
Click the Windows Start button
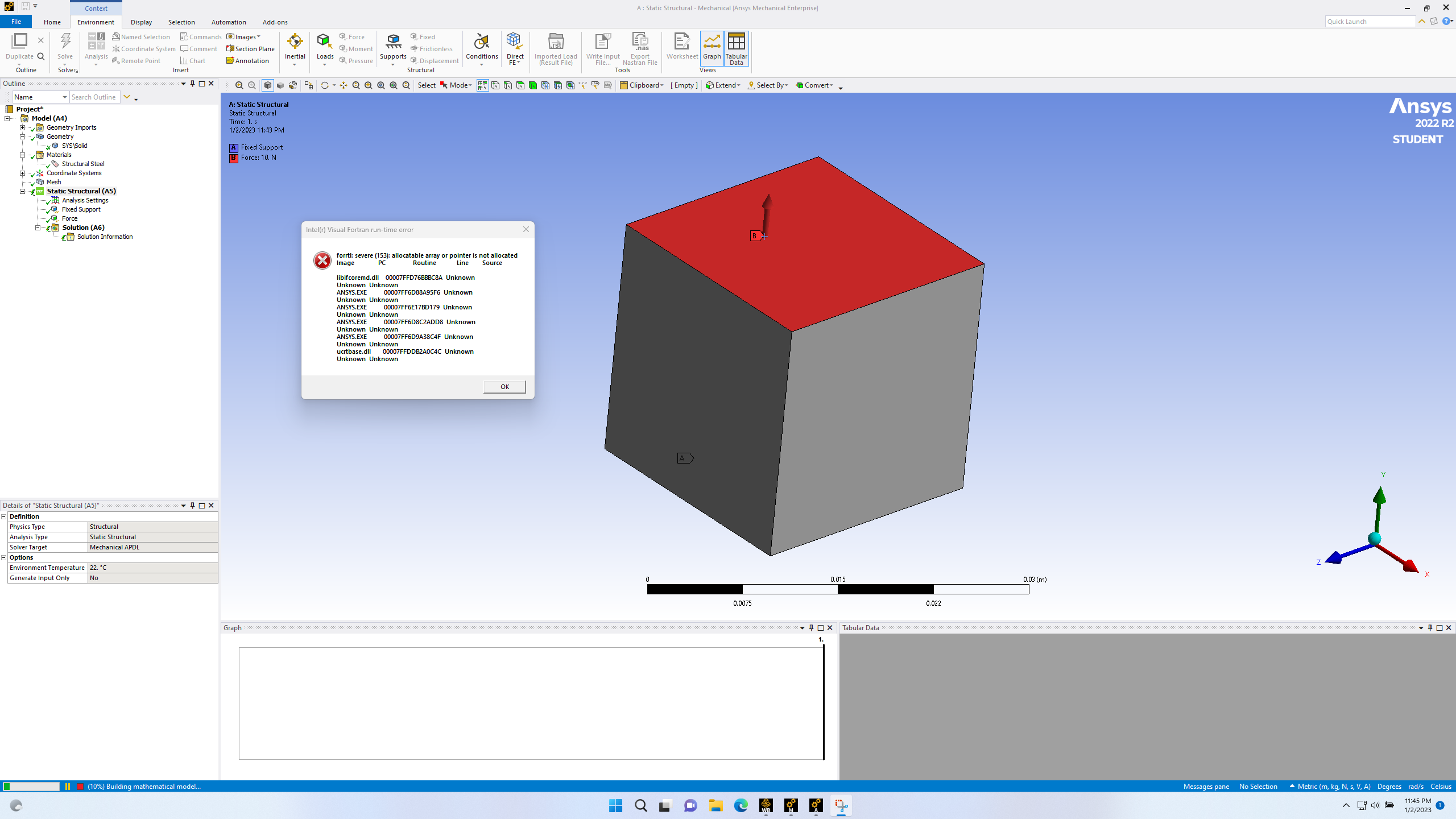[615, 805]
